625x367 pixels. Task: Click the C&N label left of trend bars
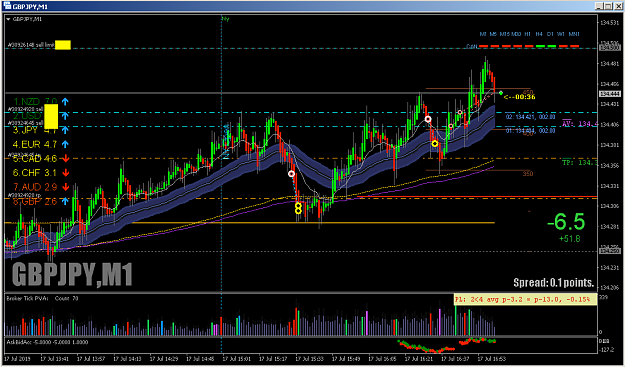pyautogui.click(x=472, y=47)
